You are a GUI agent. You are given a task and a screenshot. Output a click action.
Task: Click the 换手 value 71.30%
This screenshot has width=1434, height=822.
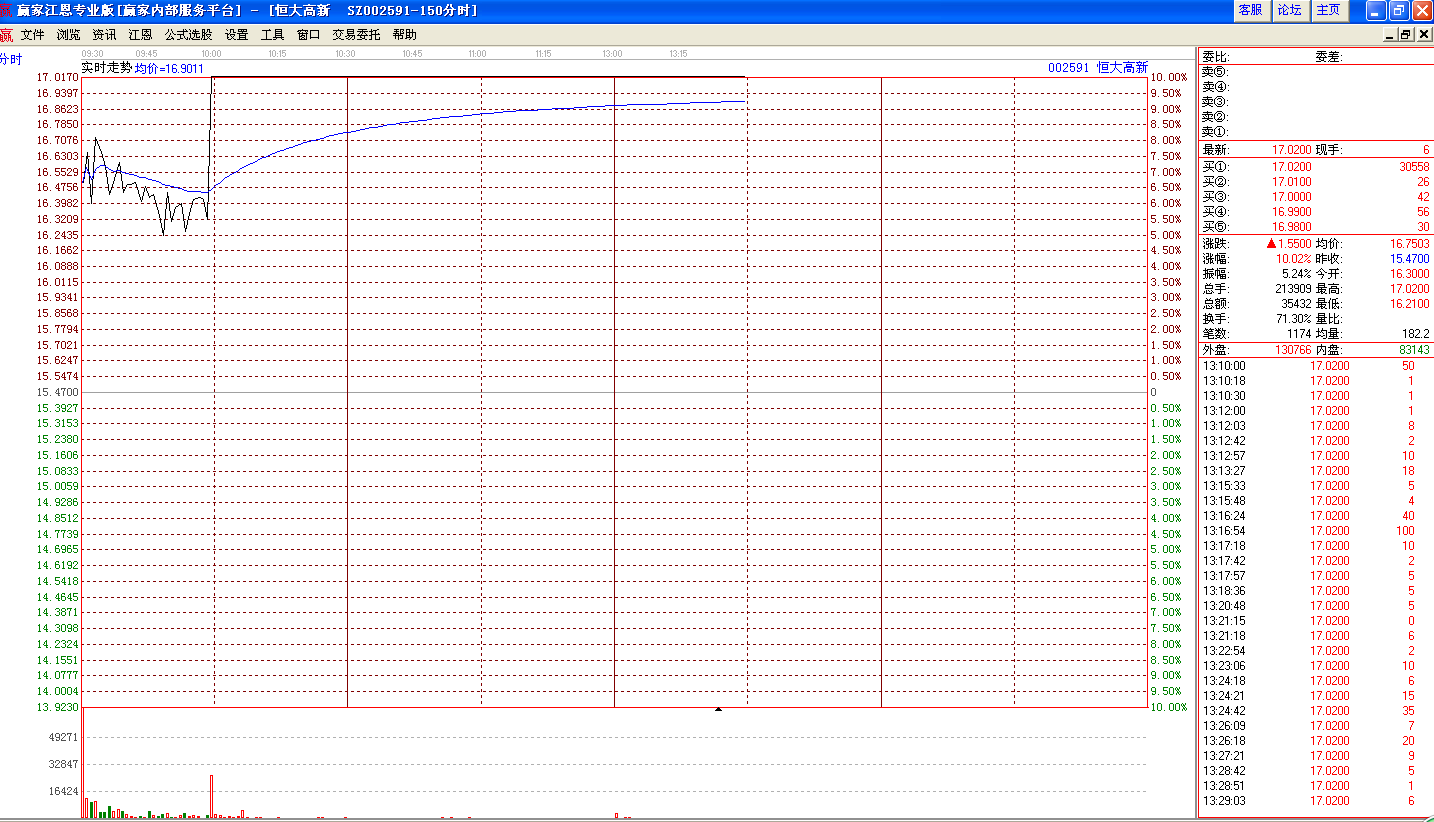tap(1294, 319)
